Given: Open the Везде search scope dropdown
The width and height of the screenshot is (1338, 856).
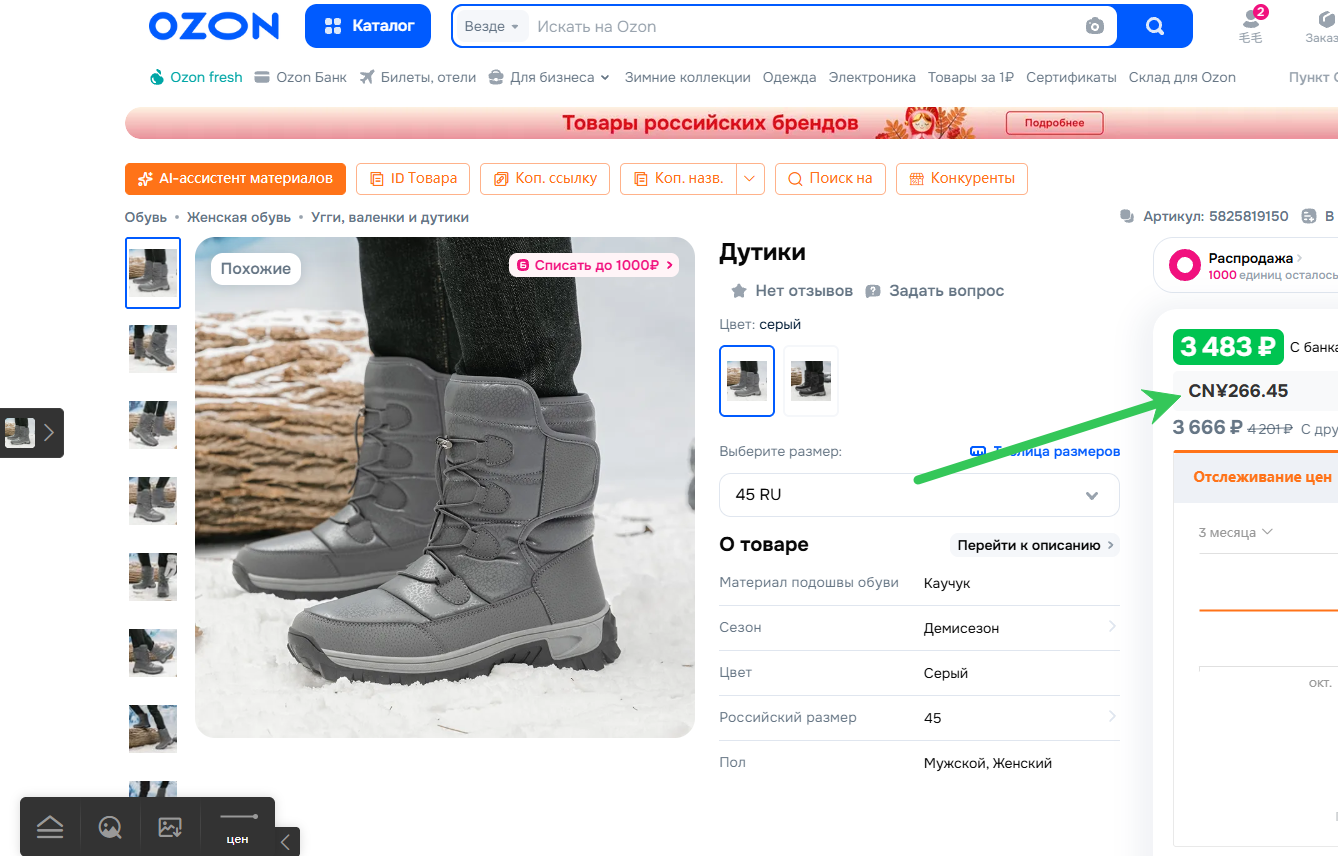Looking at the screenshot, I should (492, 26).
